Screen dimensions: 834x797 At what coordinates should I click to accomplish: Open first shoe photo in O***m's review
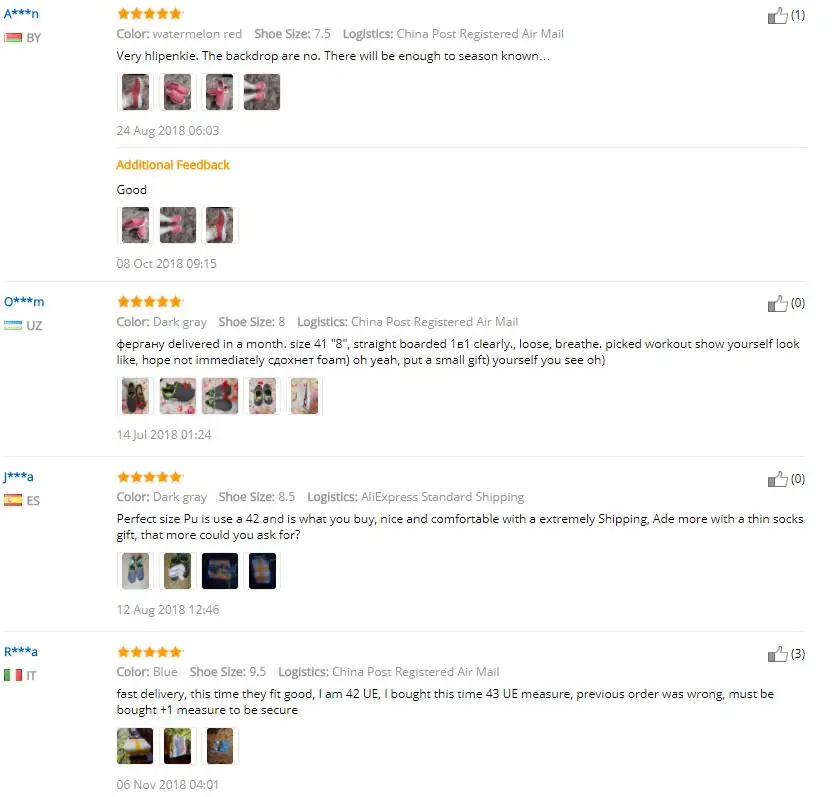coord(135,396)
